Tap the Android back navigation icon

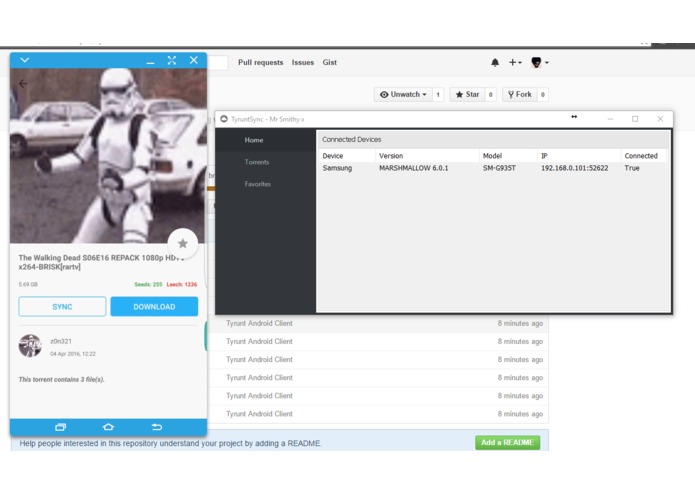coord(156,427)
